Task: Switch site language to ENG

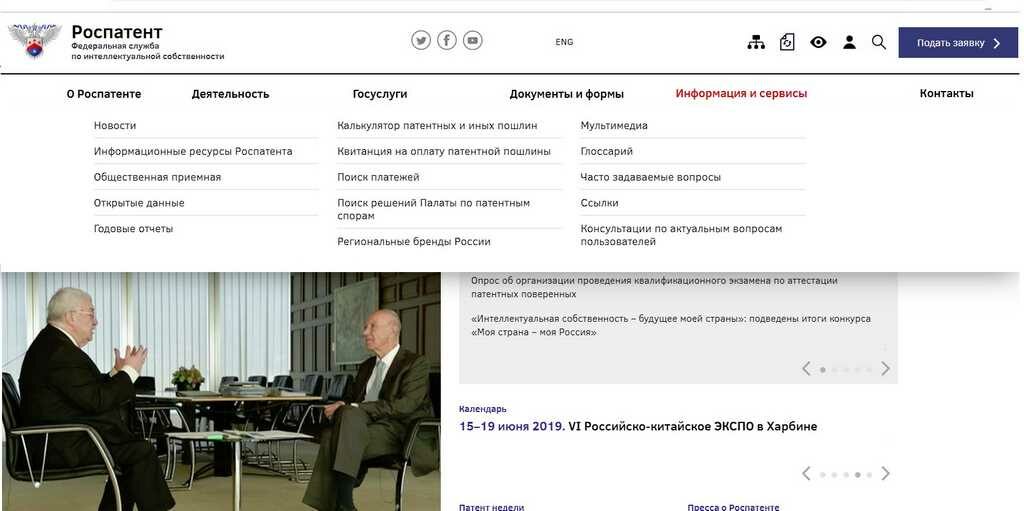Action: 564,42
